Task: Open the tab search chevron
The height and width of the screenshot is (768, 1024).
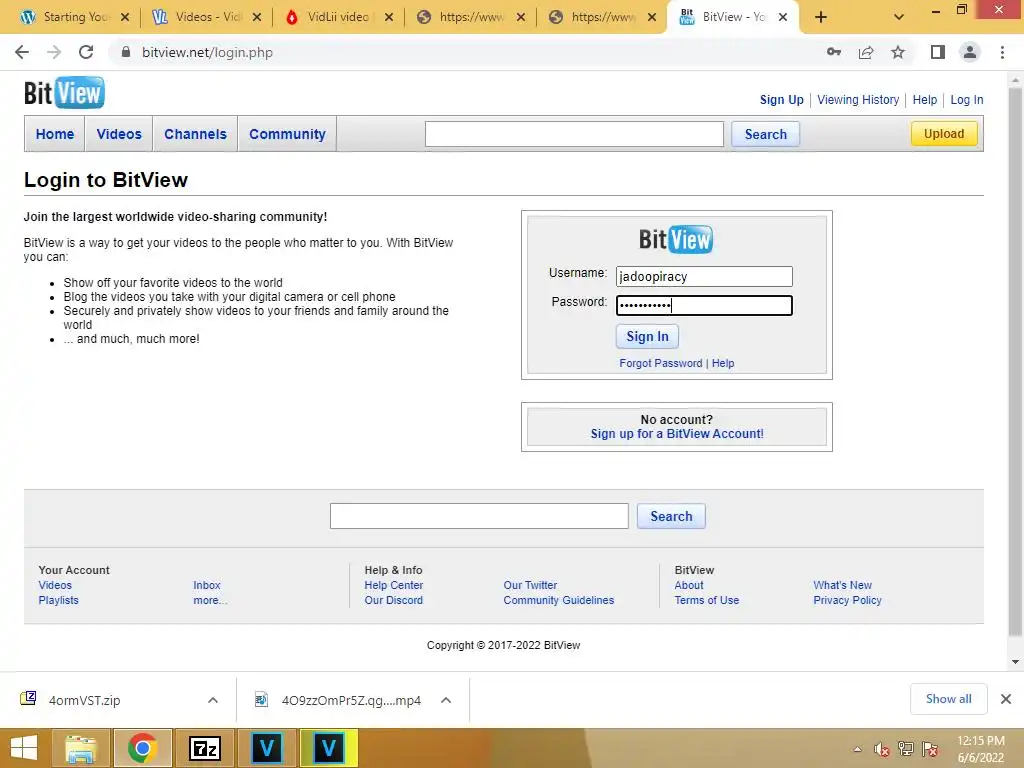Action: (899, 17)
